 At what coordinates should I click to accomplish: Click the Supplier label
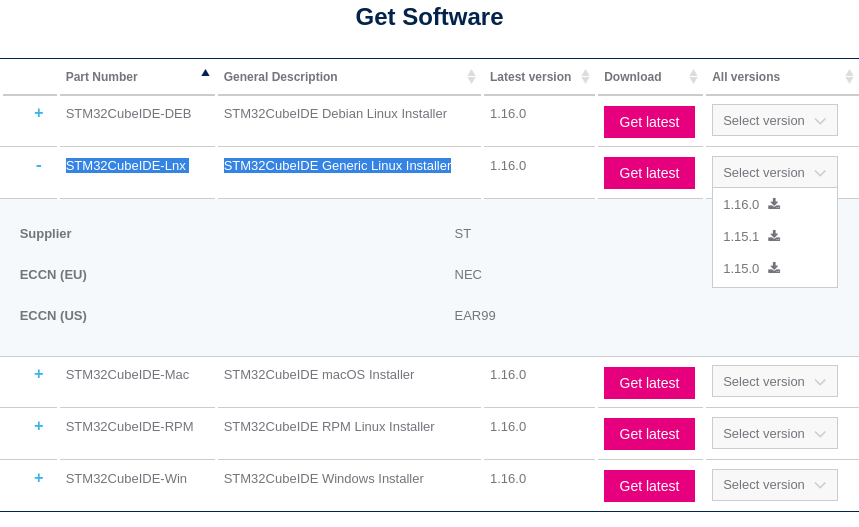tap(45, 234)
